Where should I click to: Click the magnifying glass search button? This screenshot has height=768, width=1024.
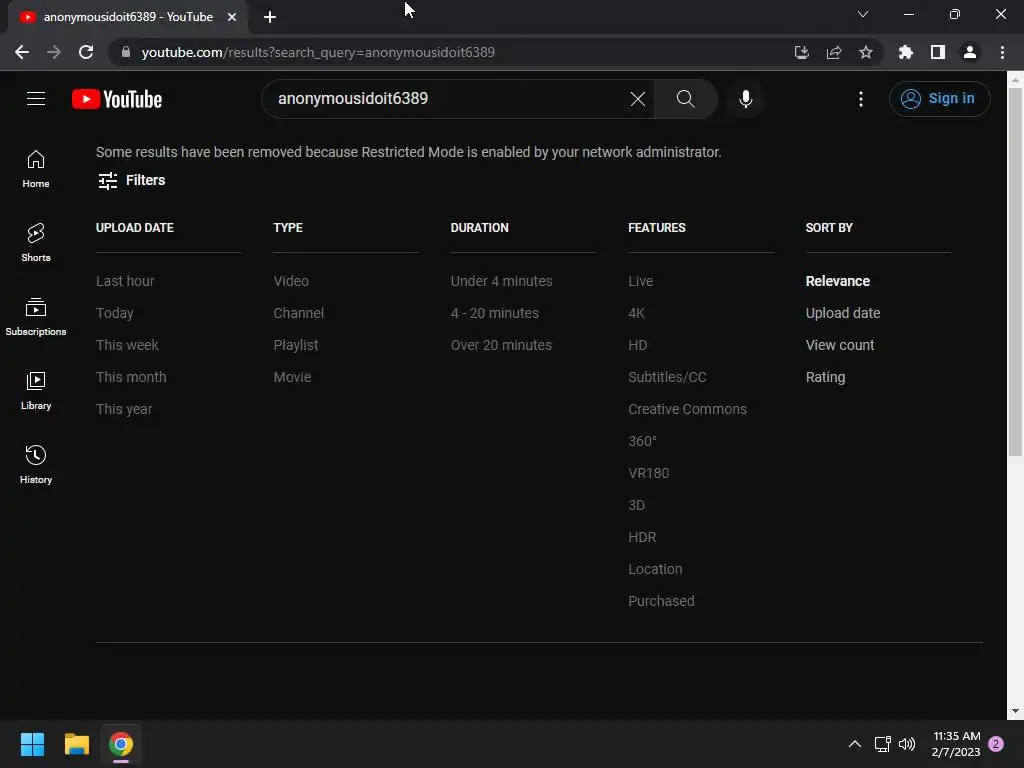click(685, 98)
